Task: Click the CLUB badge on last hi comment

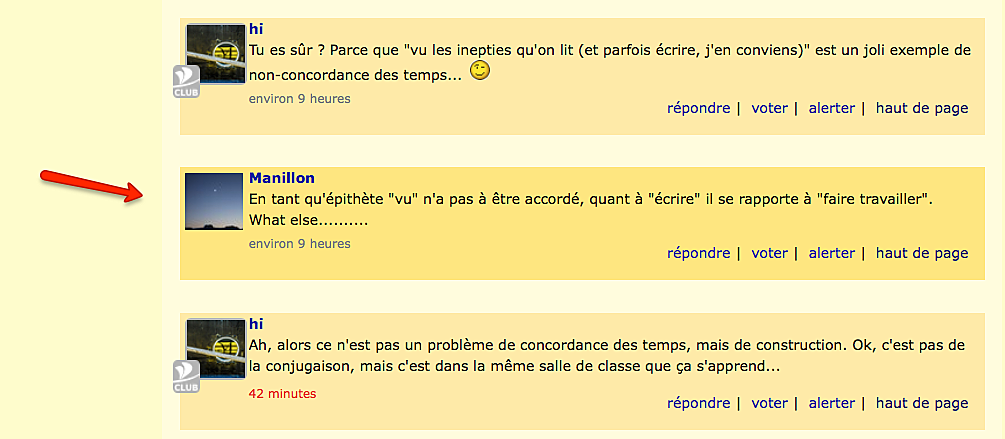Action: 186,377
